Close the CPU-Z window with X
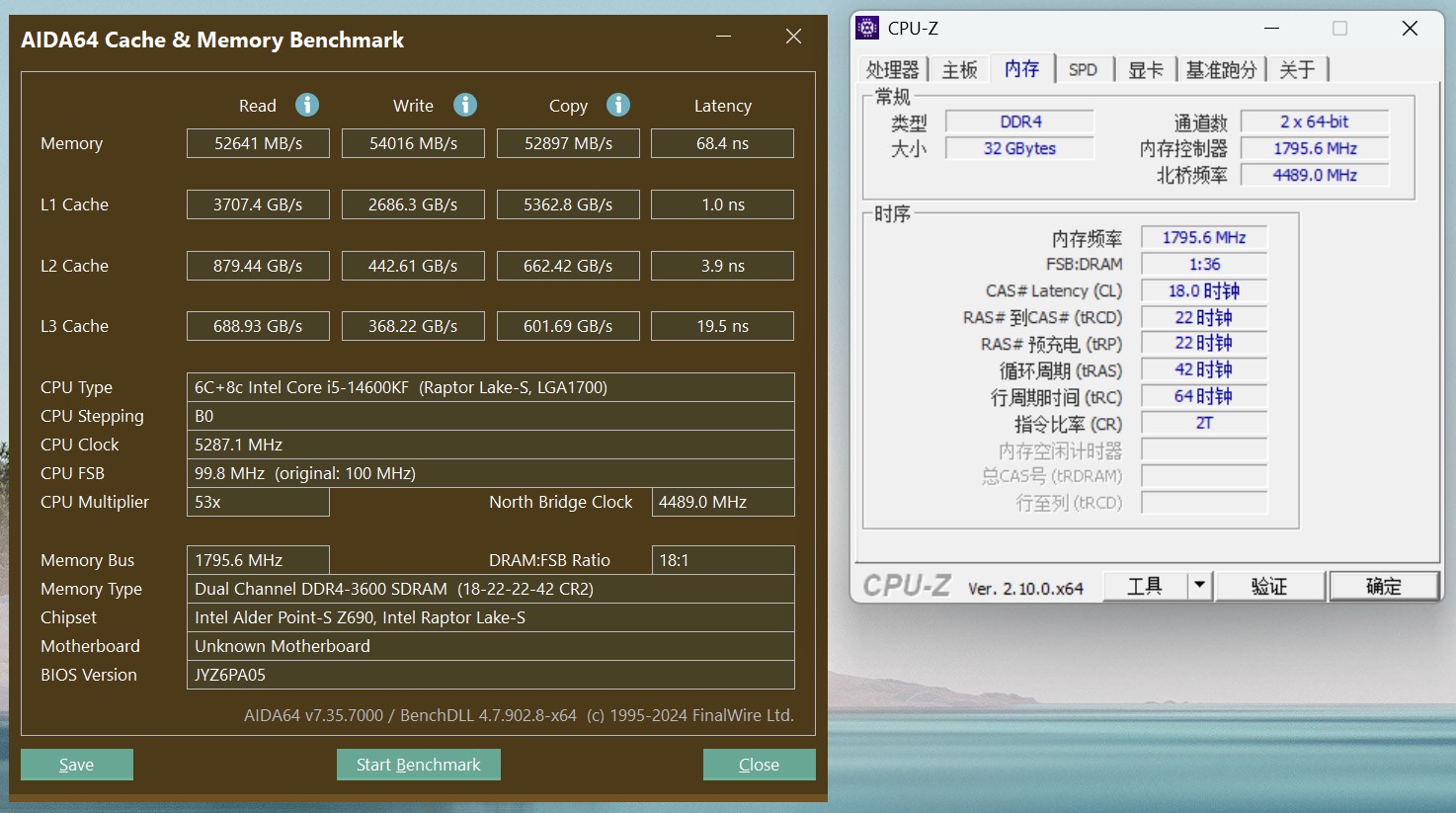 1410,29
